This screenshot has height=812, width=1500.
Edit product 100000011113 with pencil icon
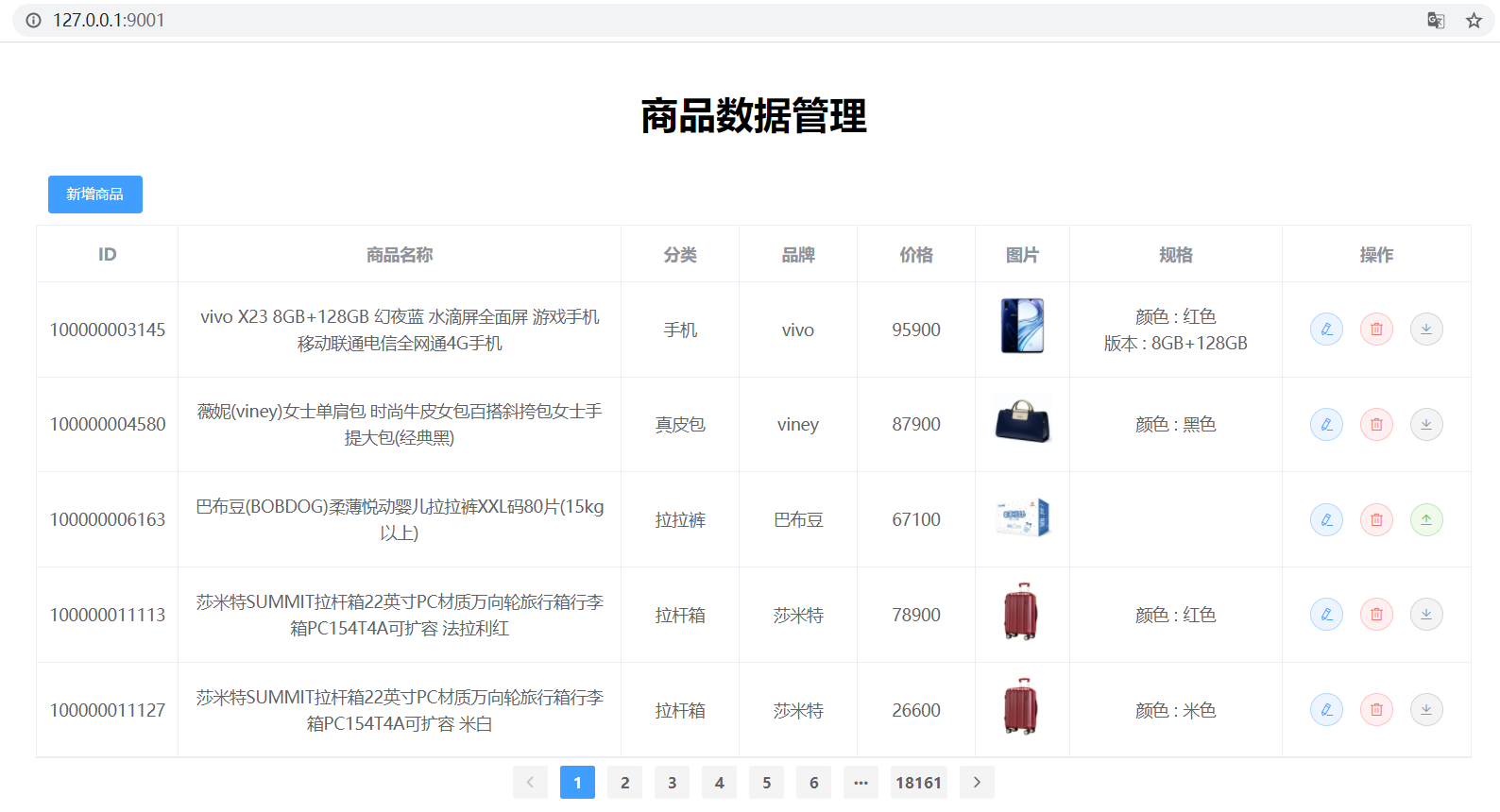coord(1326,615)
